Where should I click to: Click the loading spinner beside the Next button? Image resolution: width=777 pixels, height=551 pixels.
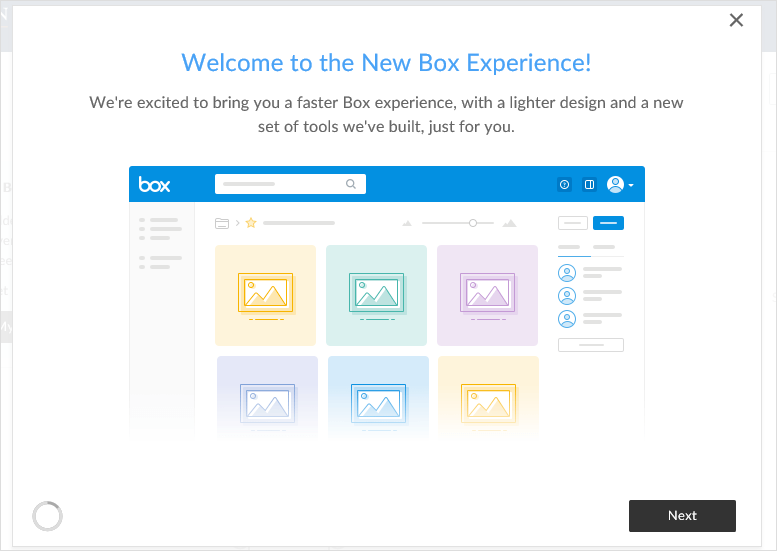tap(48, 516)
